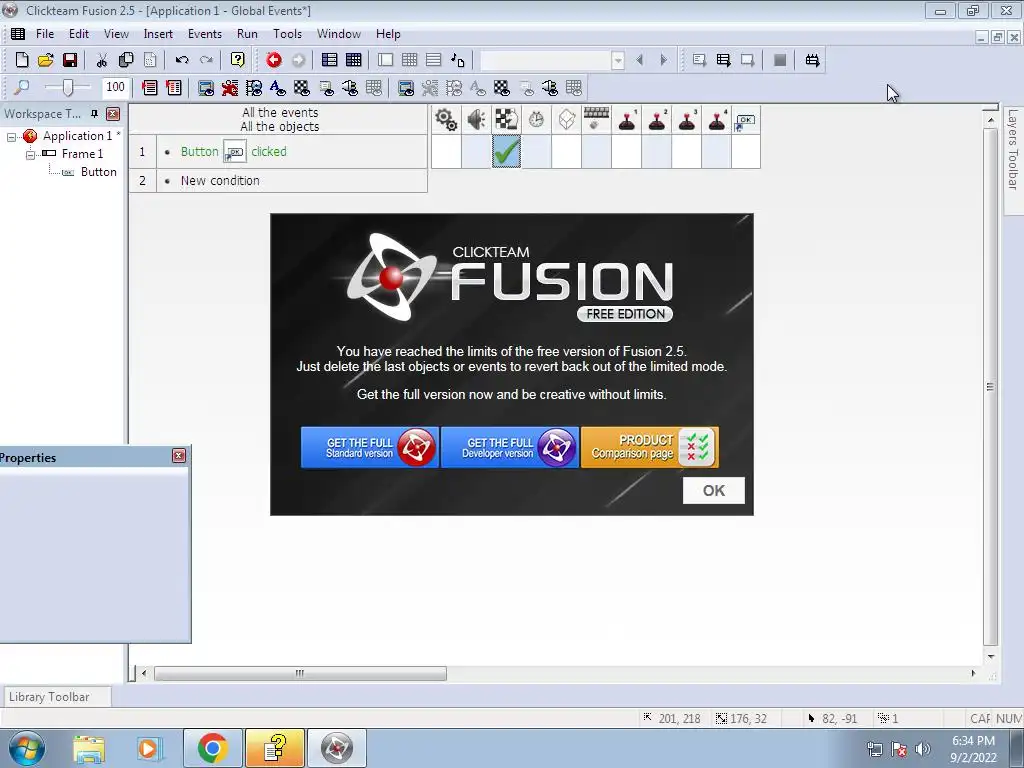Image resolution: width=1024 pixels, height=768 pixels.
Task: Click the Player 4 joystick column icon
Action: 716,120
